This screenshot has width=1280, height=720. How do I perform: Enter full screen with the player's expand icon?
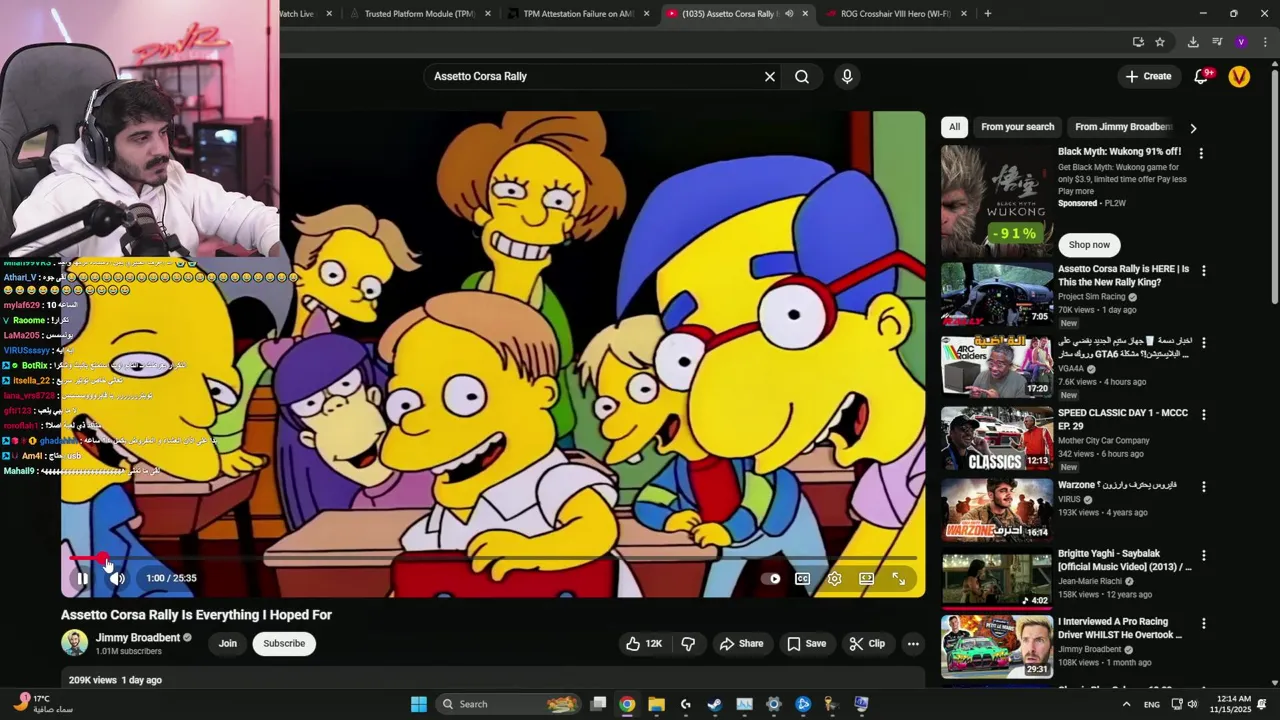coord(898,578)
